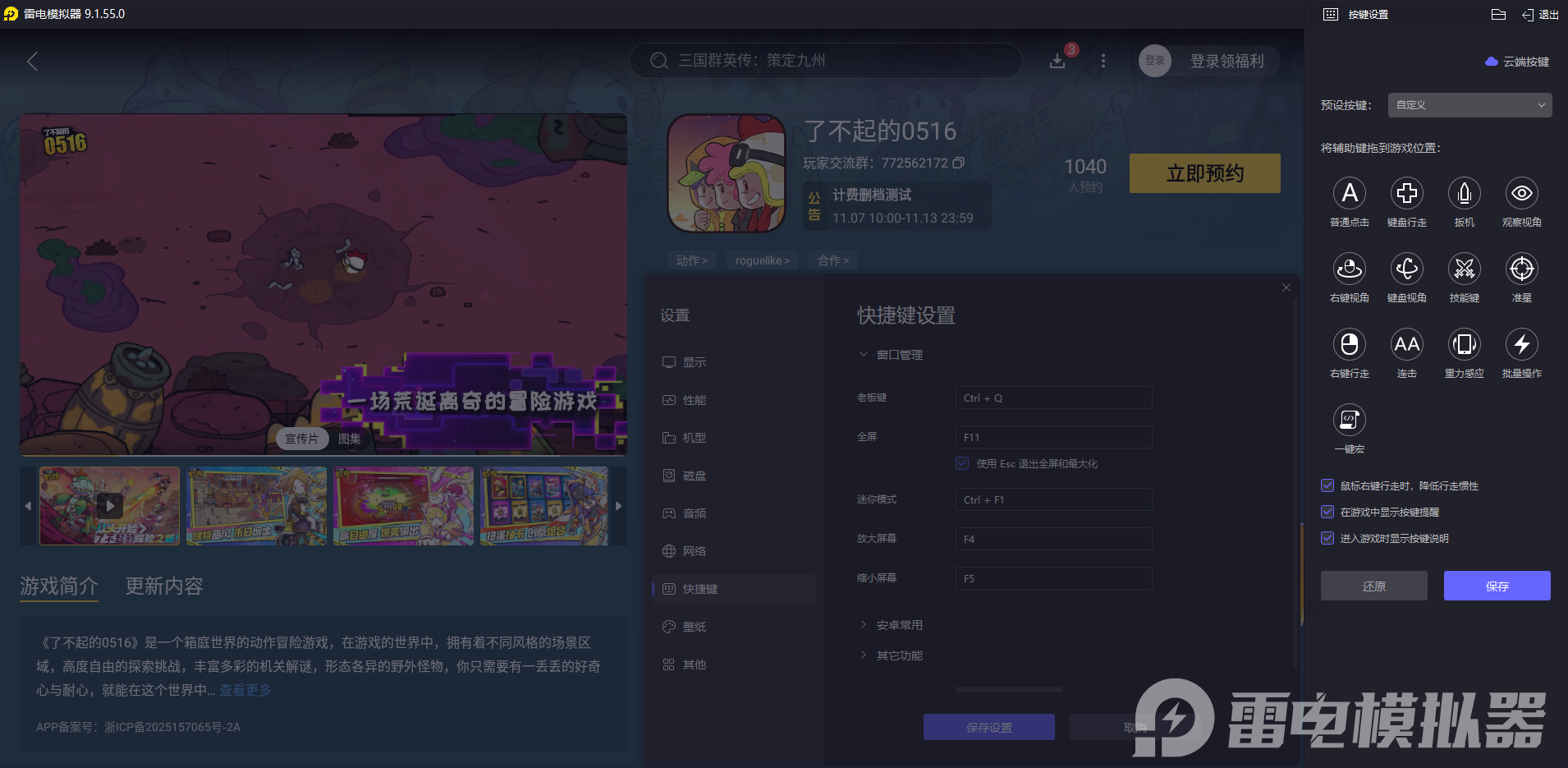Expand the 安卓常用 section
This screenshot has height=768, width=1568.
point(898,624)
